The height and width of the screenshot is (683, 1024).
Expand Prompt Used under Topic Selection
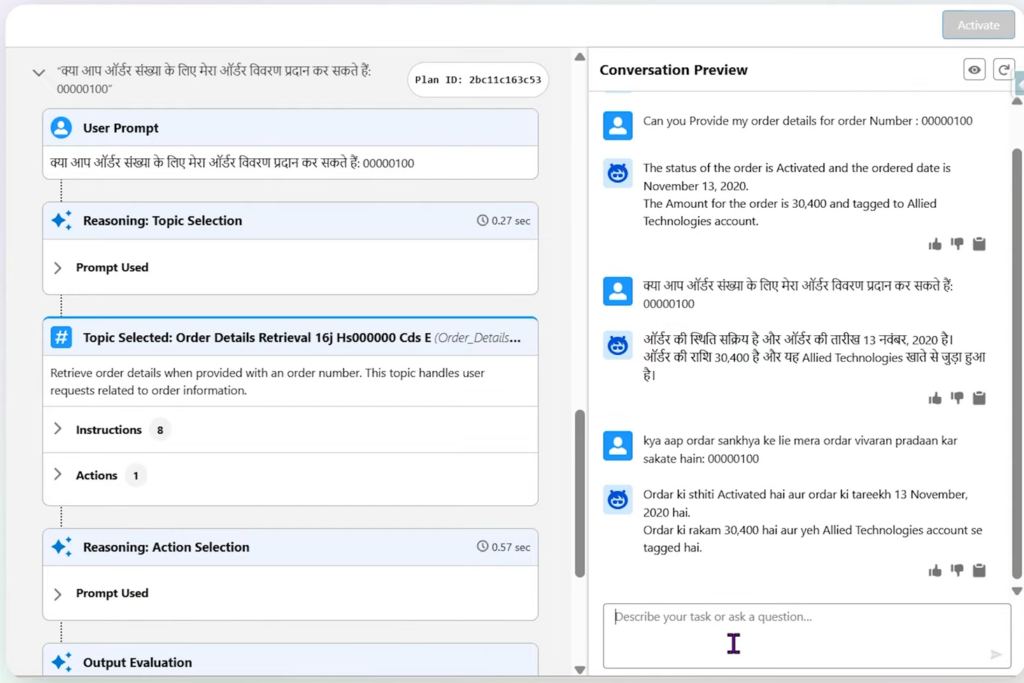pyautogui.click(x=57, y=268)
